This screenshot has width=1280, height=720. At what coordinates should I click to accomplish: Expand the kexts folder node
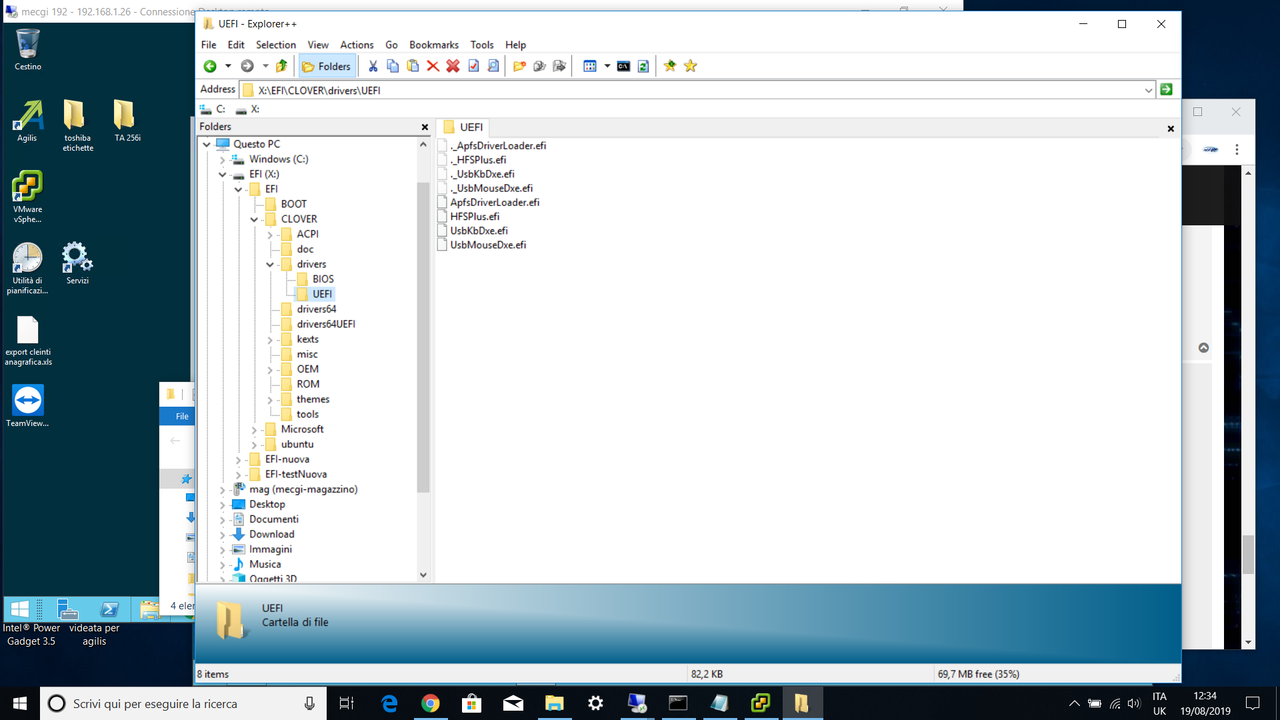pos(270,339)
